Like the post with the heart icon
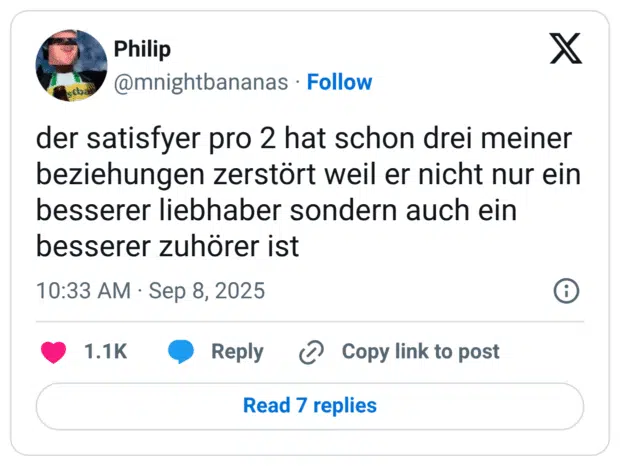Viewport: 620px width, 466px height. (x=53, y=352)
